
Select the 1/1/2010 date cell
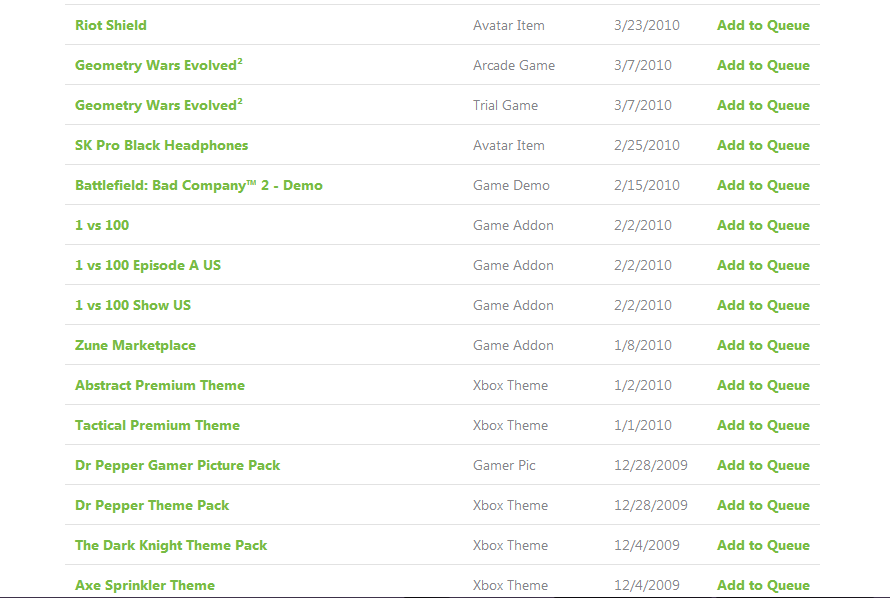point(643,426)
